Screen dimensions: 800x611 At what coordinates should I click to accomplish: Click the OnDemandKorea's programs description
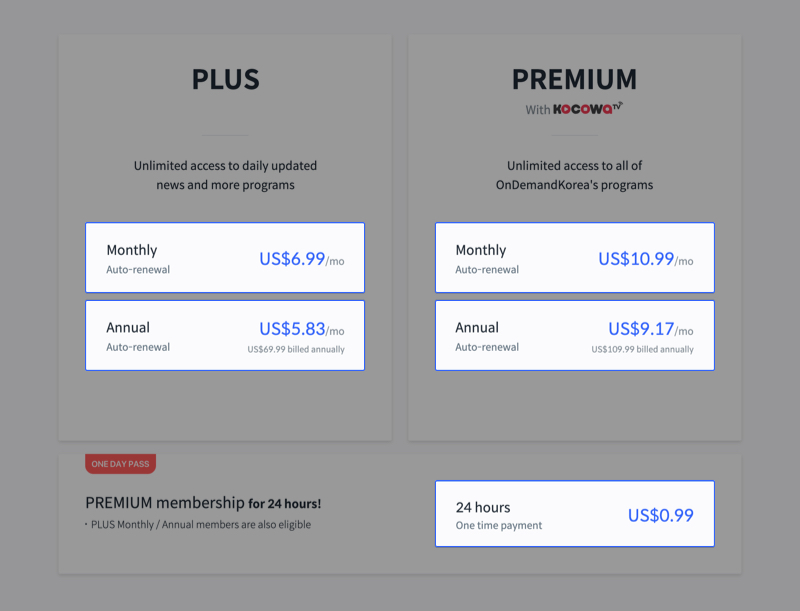click(574, 175)
